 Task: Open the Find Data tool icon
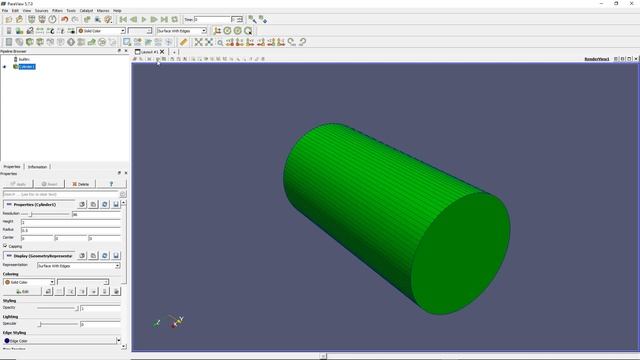tap(98, 19)
